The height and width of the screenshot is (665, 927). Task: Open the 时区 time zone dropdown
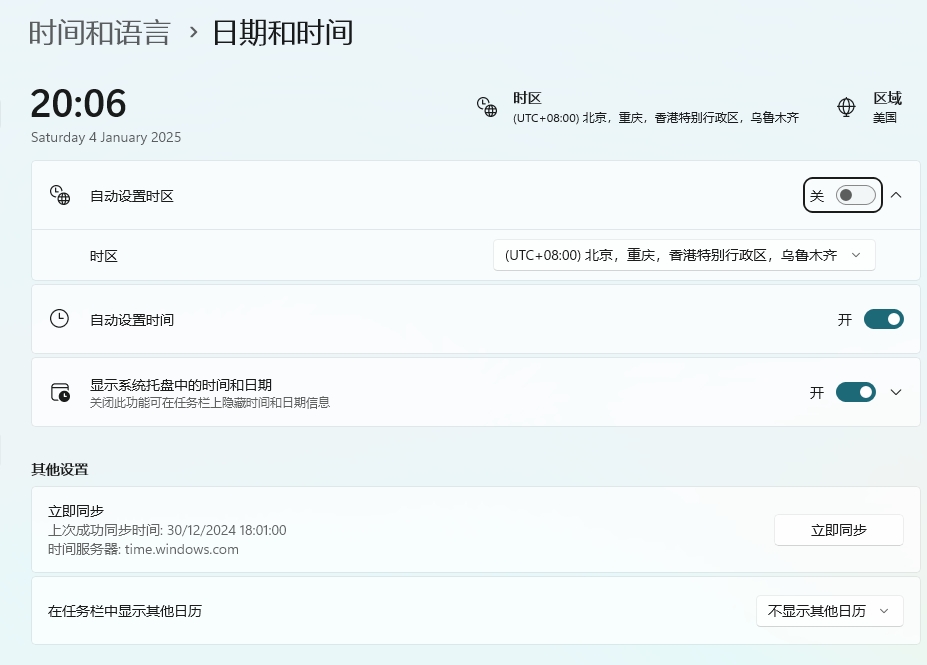684,255
